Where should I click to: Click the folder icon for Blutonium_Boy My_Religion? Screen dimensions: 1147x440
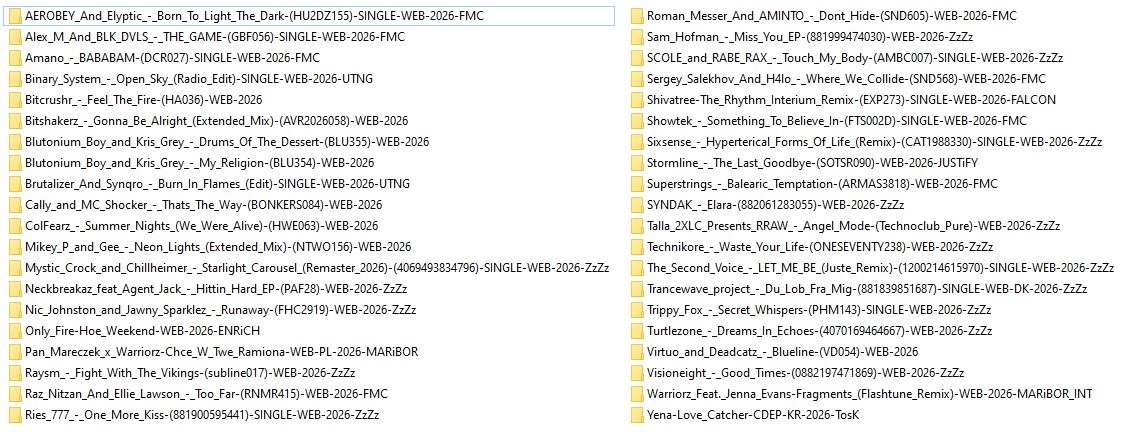15,163
